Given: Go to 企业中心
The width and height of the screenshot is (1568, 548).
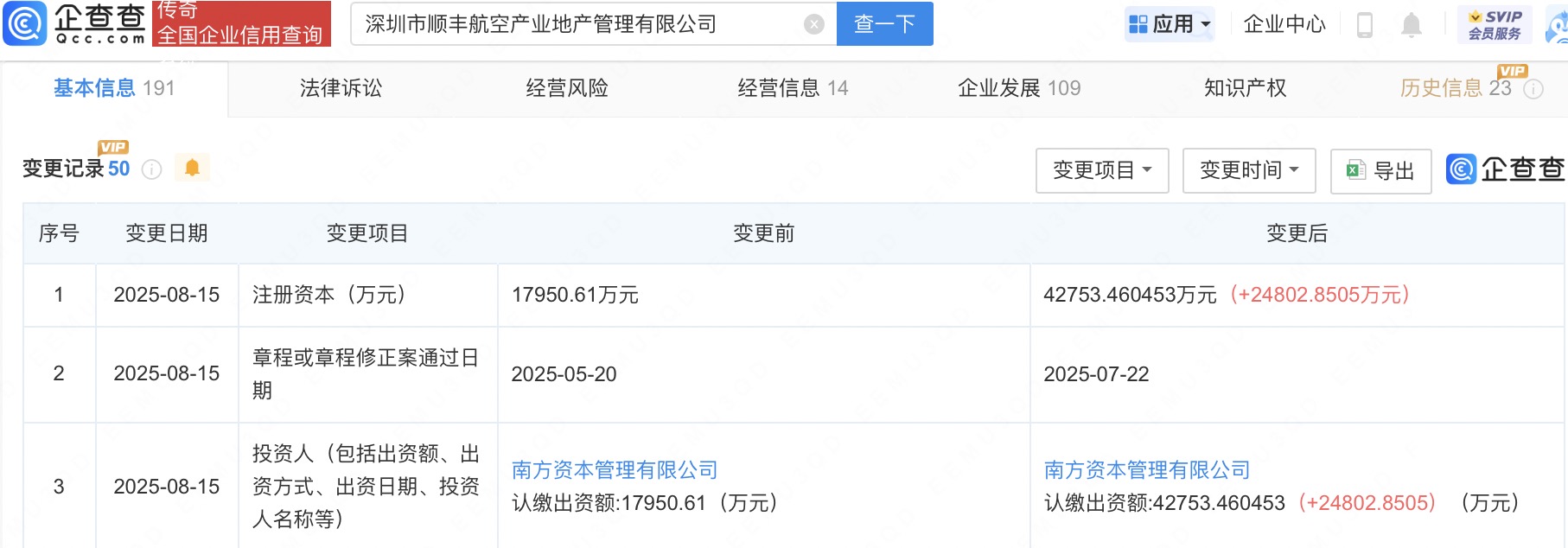Looking at the screenshot, I should pyautogui.click(x=1284, y=24).
